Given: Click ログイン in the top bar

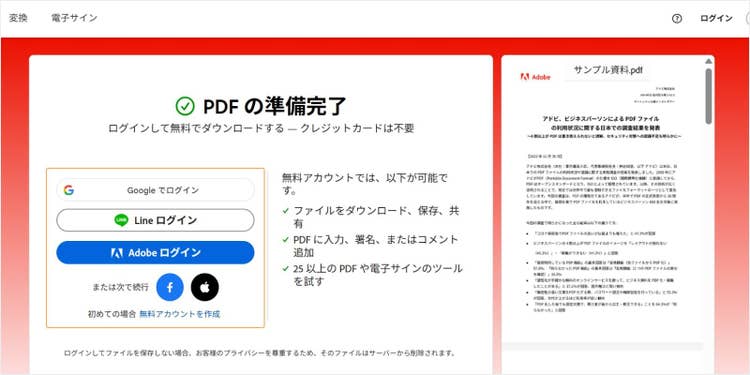Looking at the screenshot, I should point(716,18).
